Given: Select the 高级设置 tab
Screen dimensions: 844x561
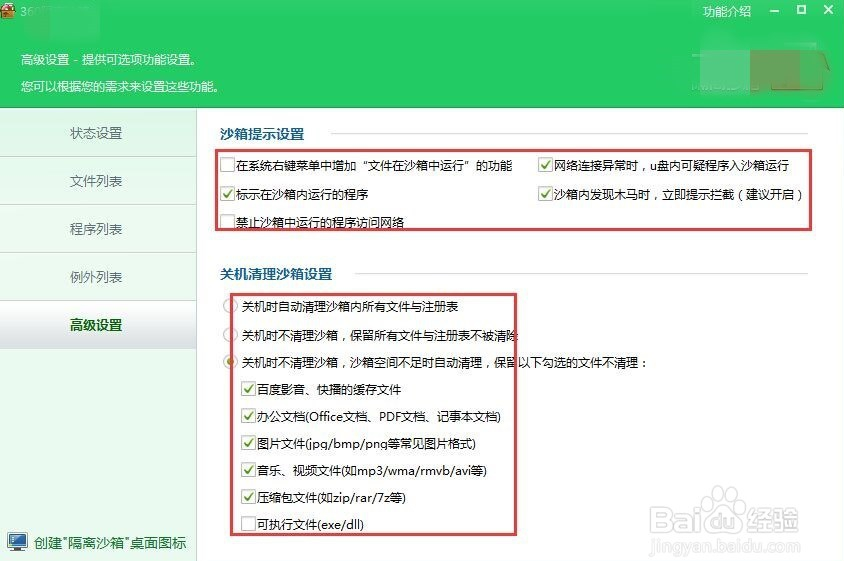Looking at the screenshot, I should [98, 325].
